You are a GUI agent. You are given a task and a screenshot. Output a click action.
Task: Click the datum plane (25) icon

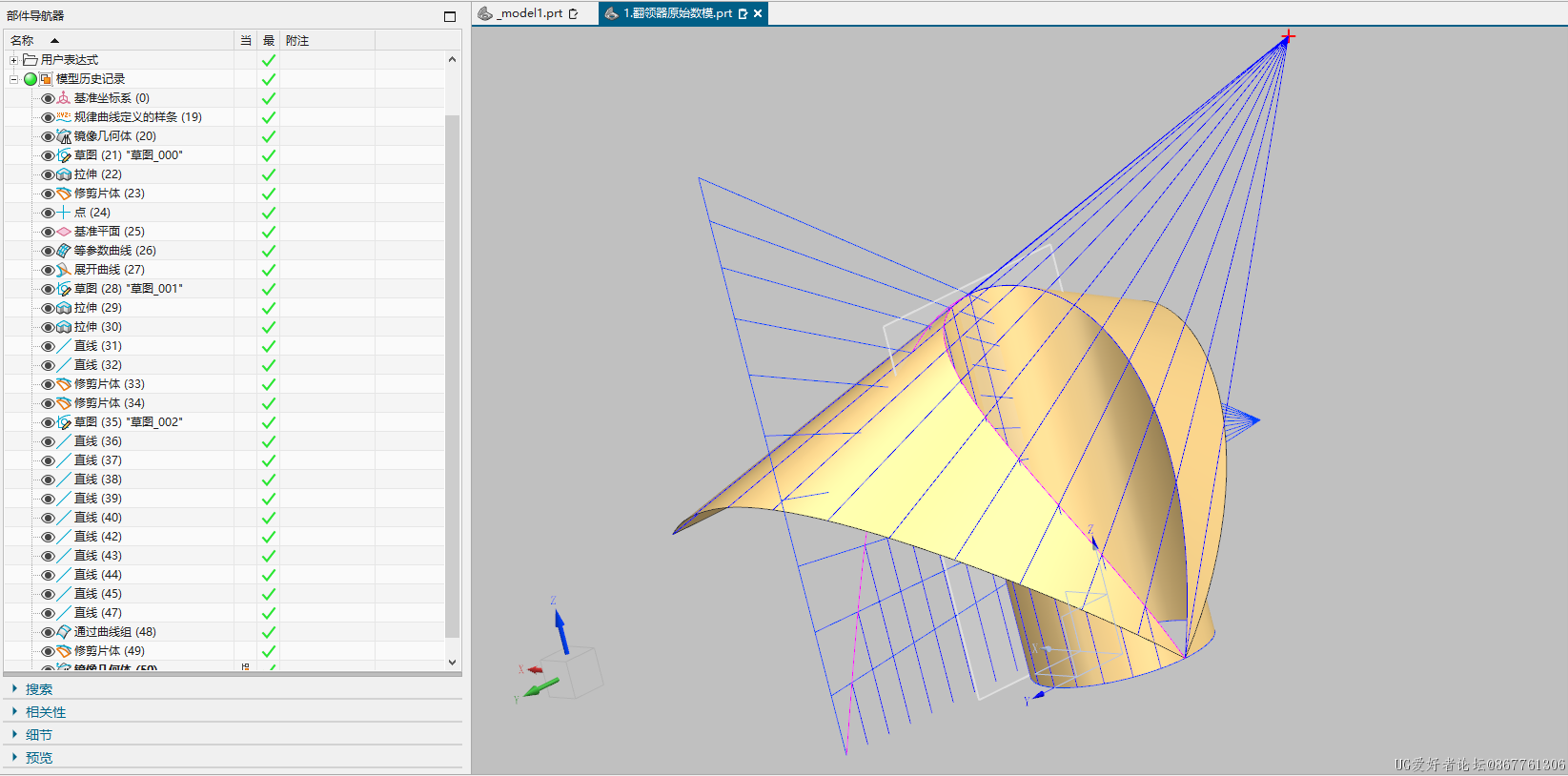[64, 232]
